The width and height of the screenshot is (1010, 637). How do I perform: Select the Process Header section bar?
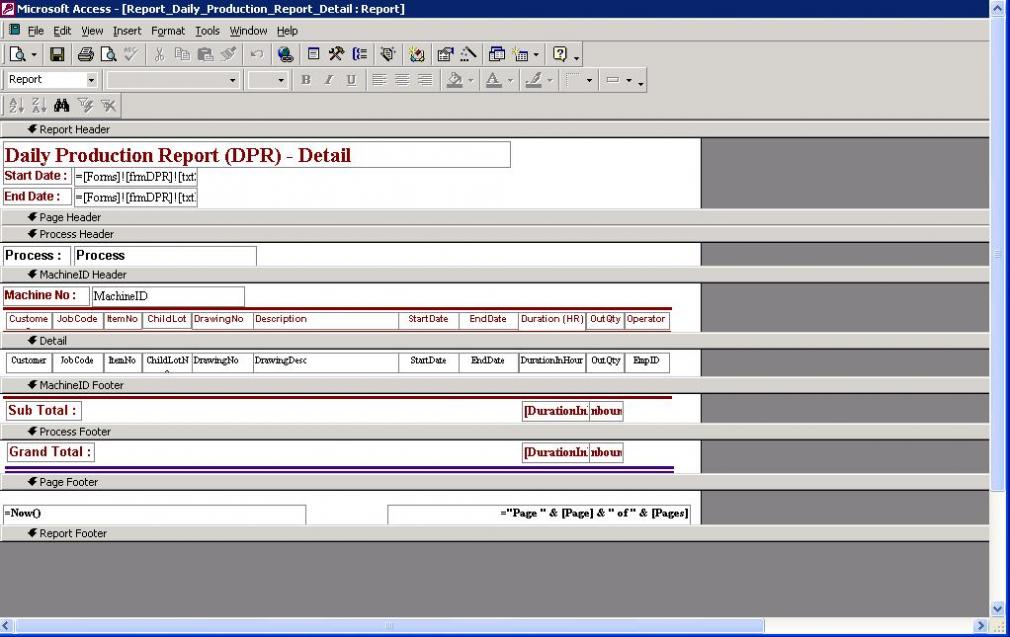click(495, 234)
